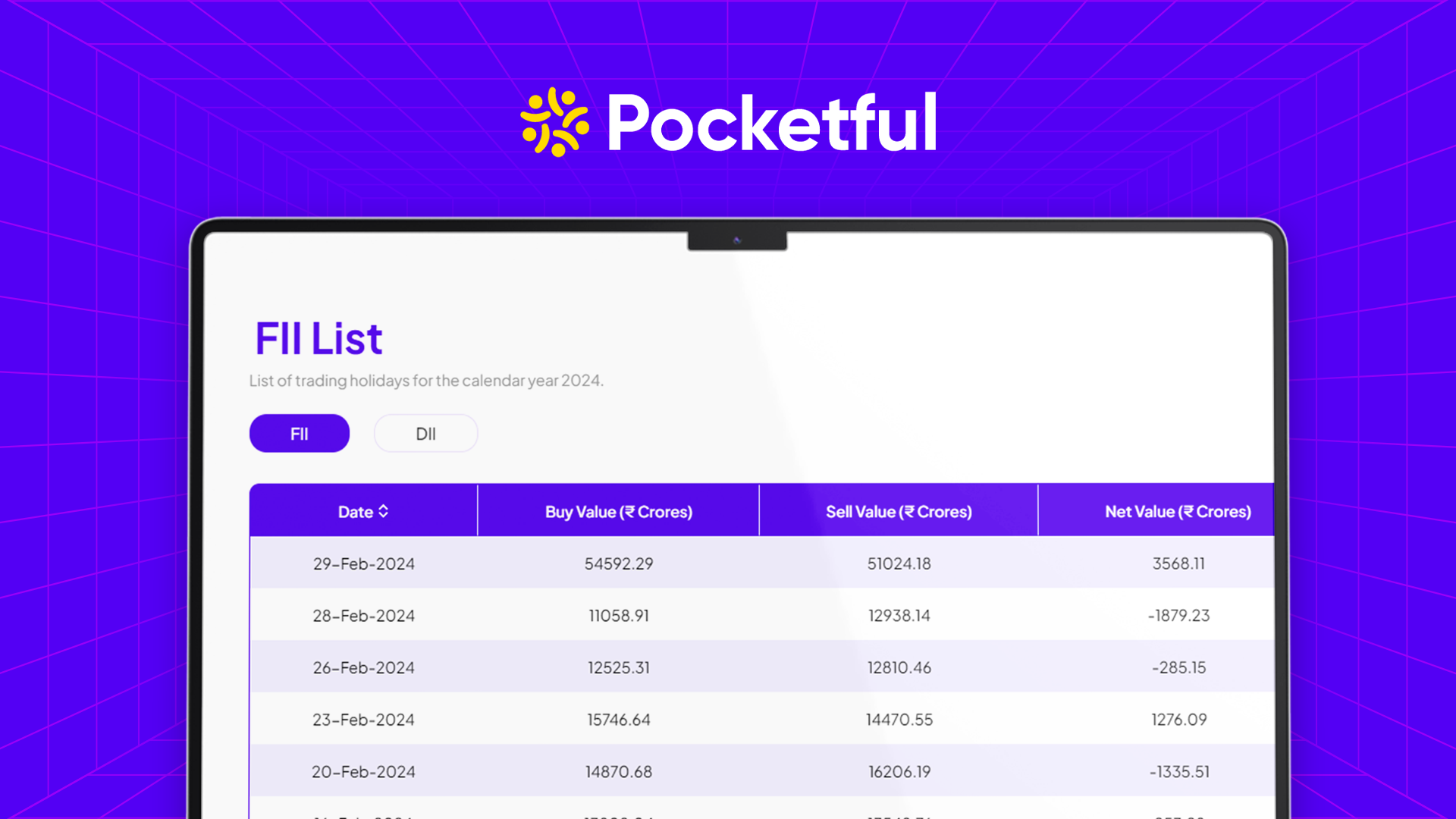Select the FII toggle pill
Screen dimensions: 1456x819
(x=299, y=434)
